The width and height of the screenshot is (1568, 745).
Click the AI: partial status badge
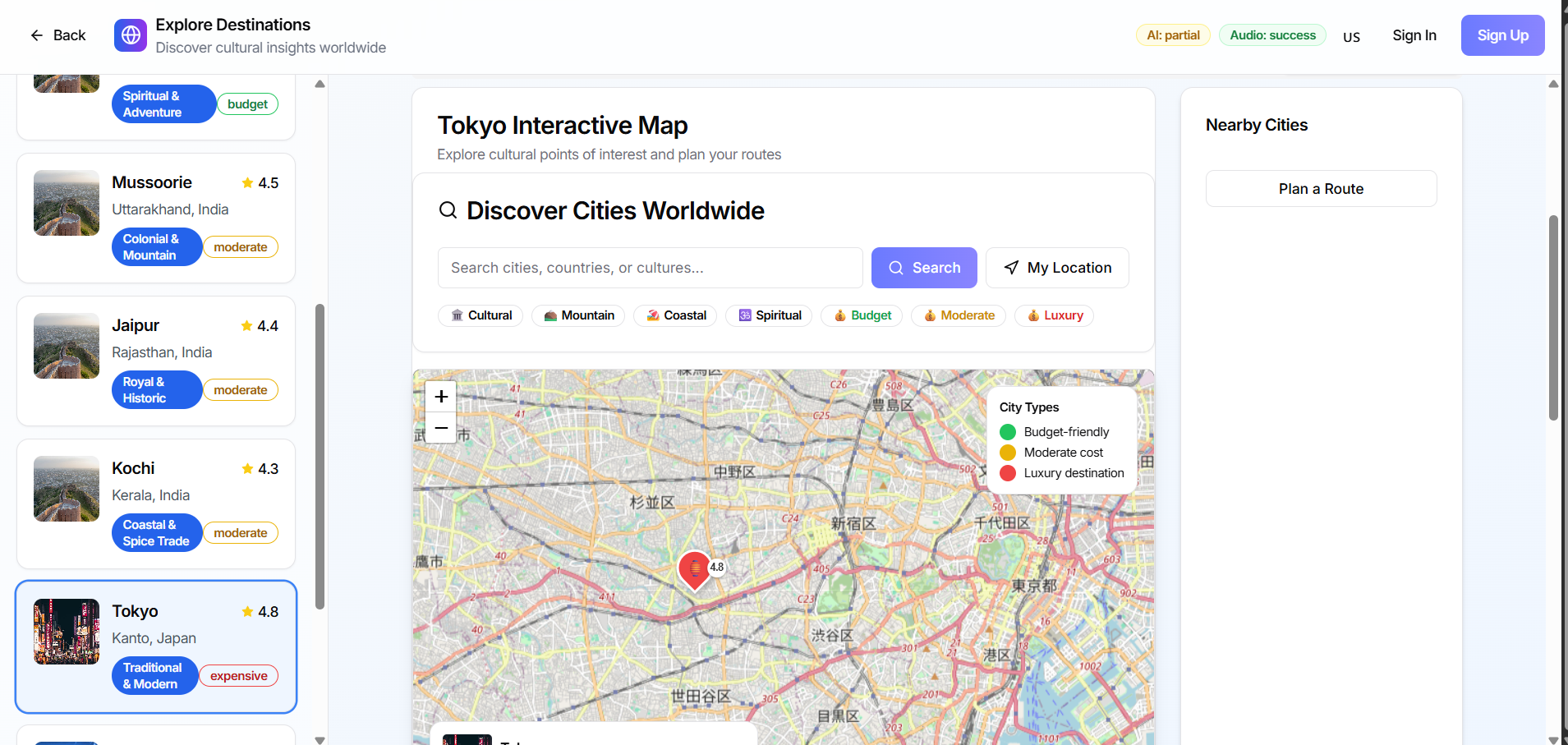1173,35
